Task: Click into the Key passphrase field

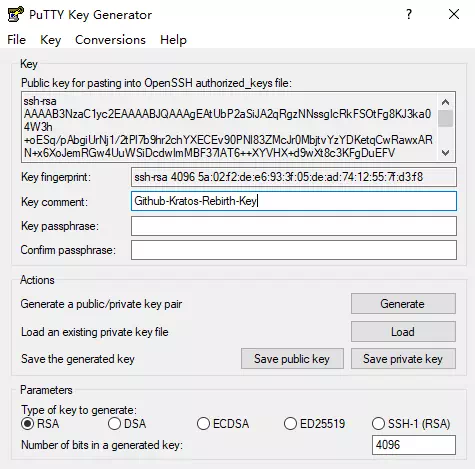Action: pos(294,226)
